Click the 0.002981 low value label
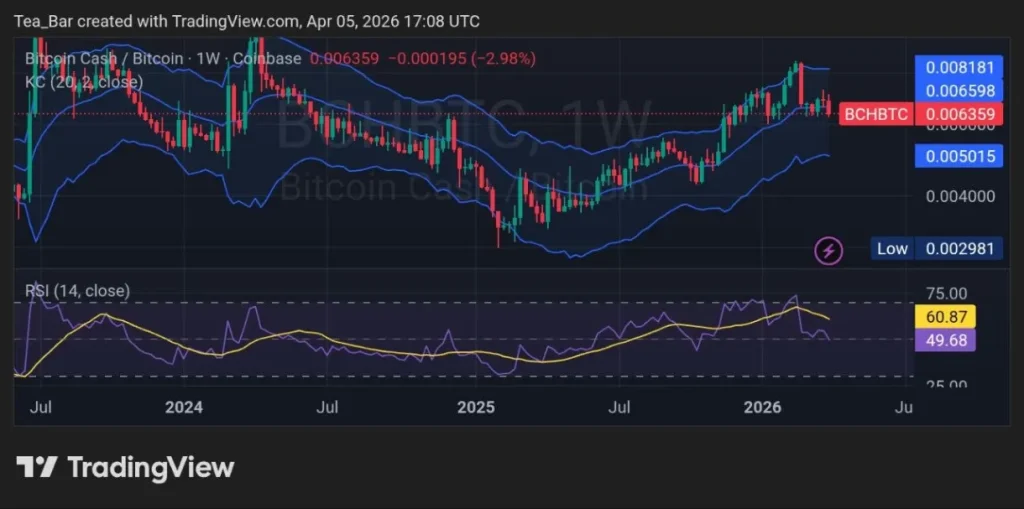The height and width of the screenshot is (509, 1024). [x=960, y=248]
